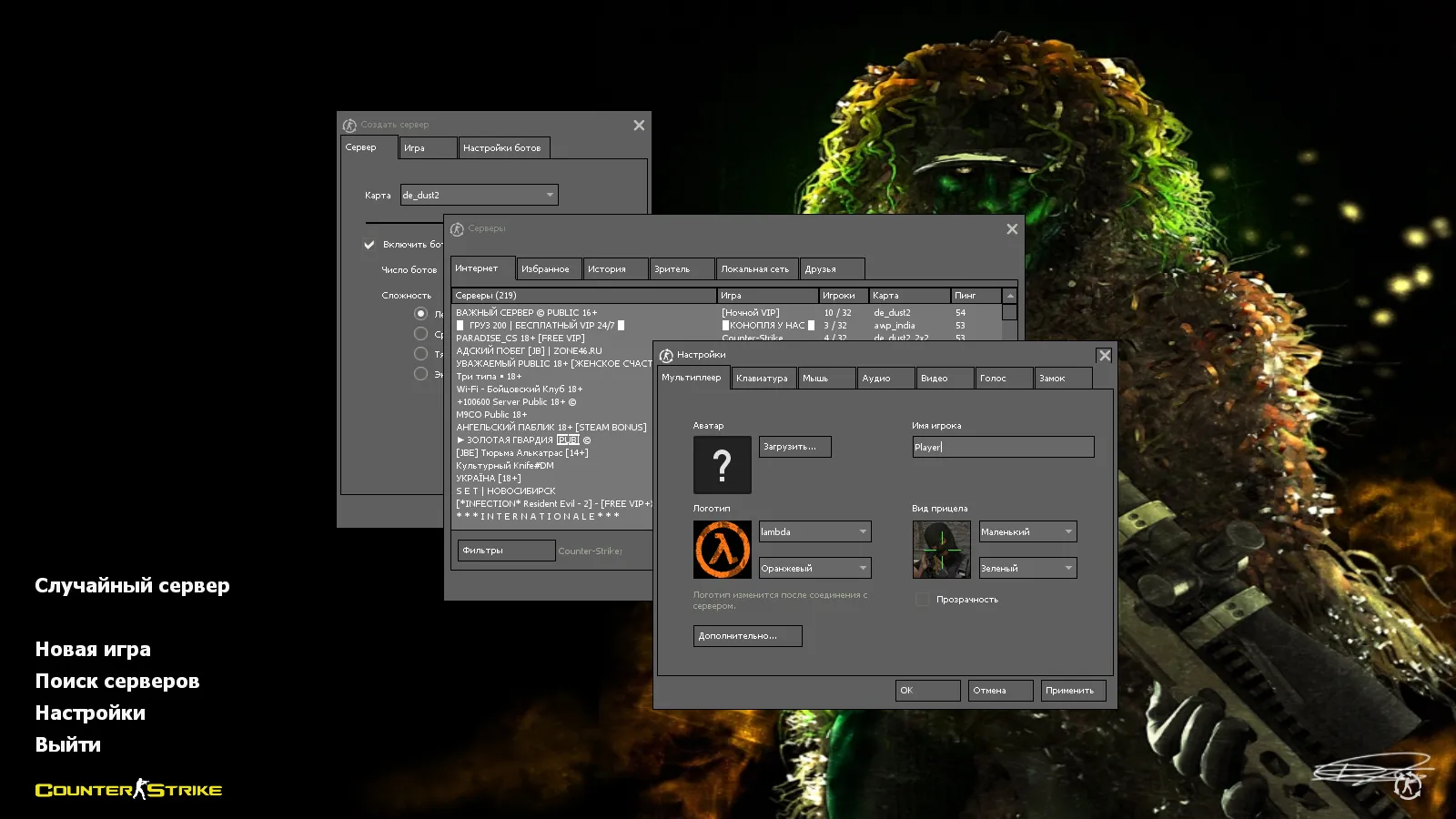Close the Settings dialog with X
1456x819 pixels.
click(x=1104, y=356)
